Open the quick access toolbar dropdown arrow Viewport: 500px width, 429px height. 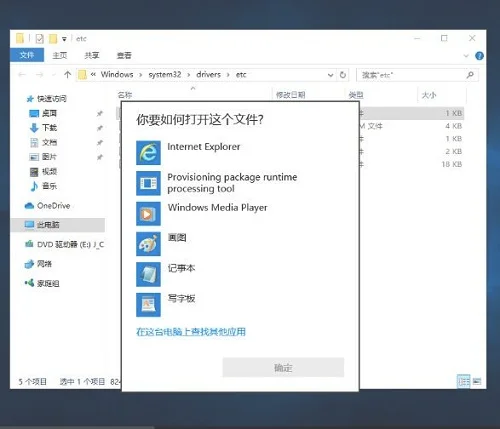coord(64,39)
